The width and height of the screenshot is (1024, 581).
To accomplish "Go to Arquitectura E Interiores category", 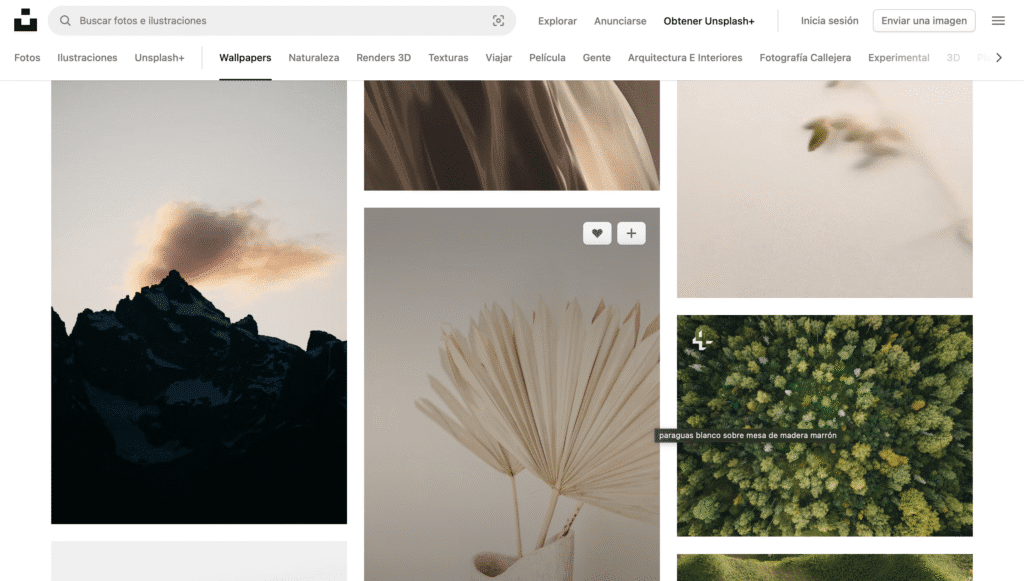I will tap(684, 58).
